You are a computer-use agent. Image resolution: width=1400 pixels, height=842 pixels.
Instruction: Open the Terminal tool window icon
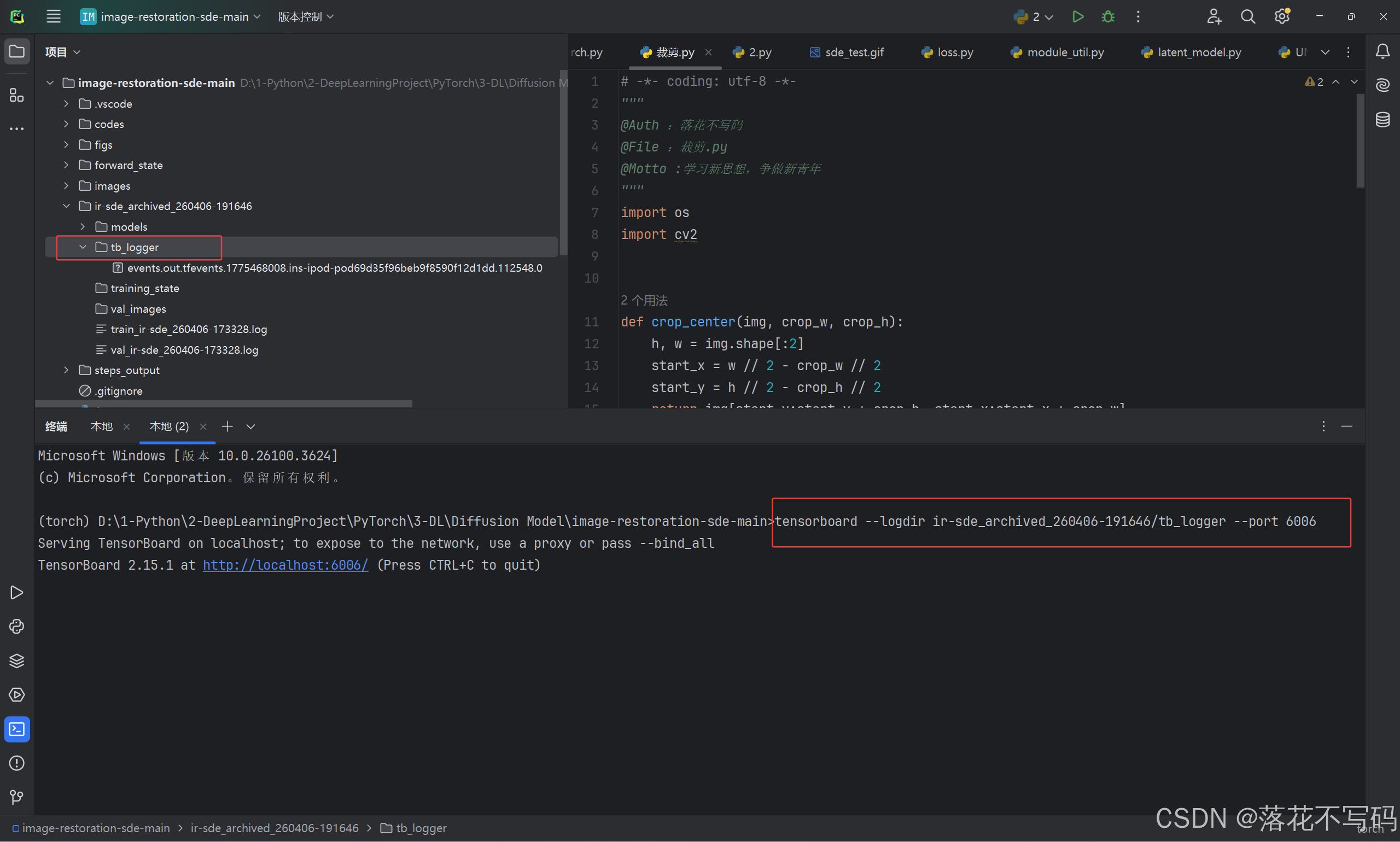[x=17, y=729]
